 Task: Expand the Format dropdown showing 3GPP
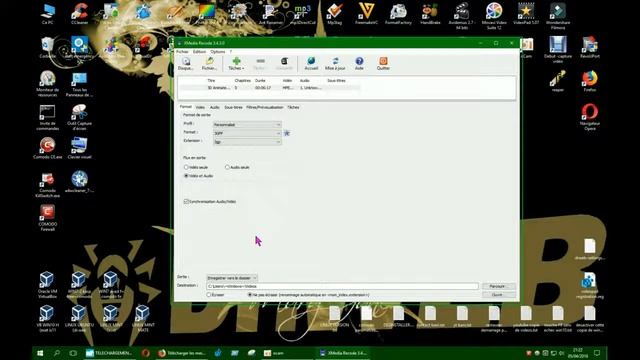[247, 133]
